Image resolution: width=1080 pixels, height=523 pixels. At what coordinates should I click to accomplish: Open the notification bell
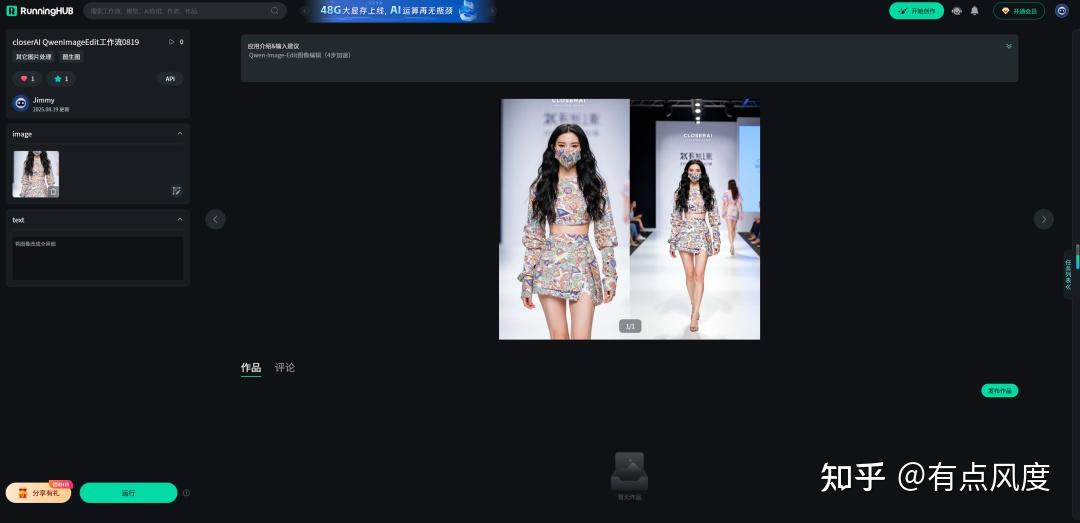pos(975,11)
